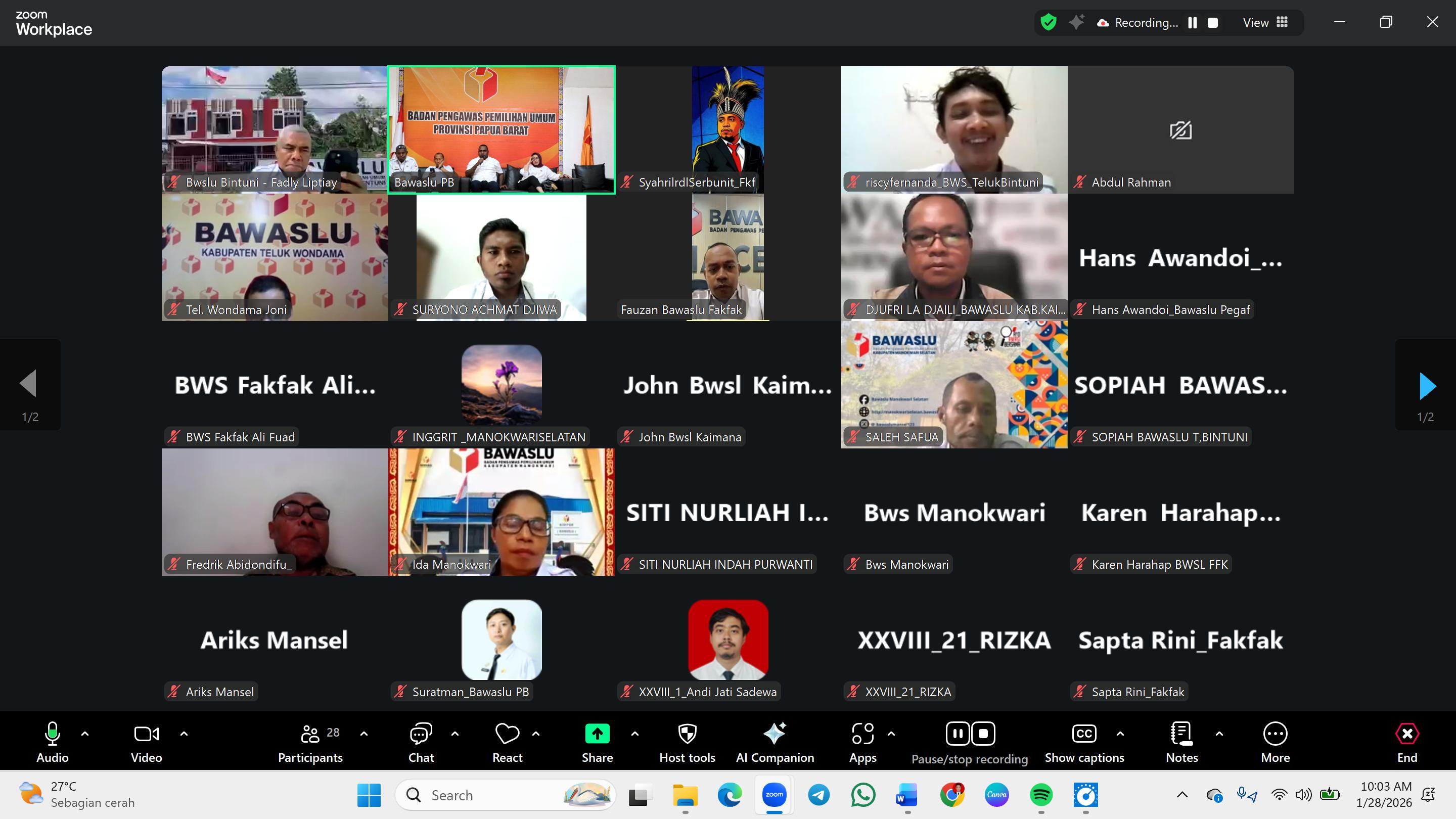
Task: Expand the video options chevron
Action: point(184,734)
